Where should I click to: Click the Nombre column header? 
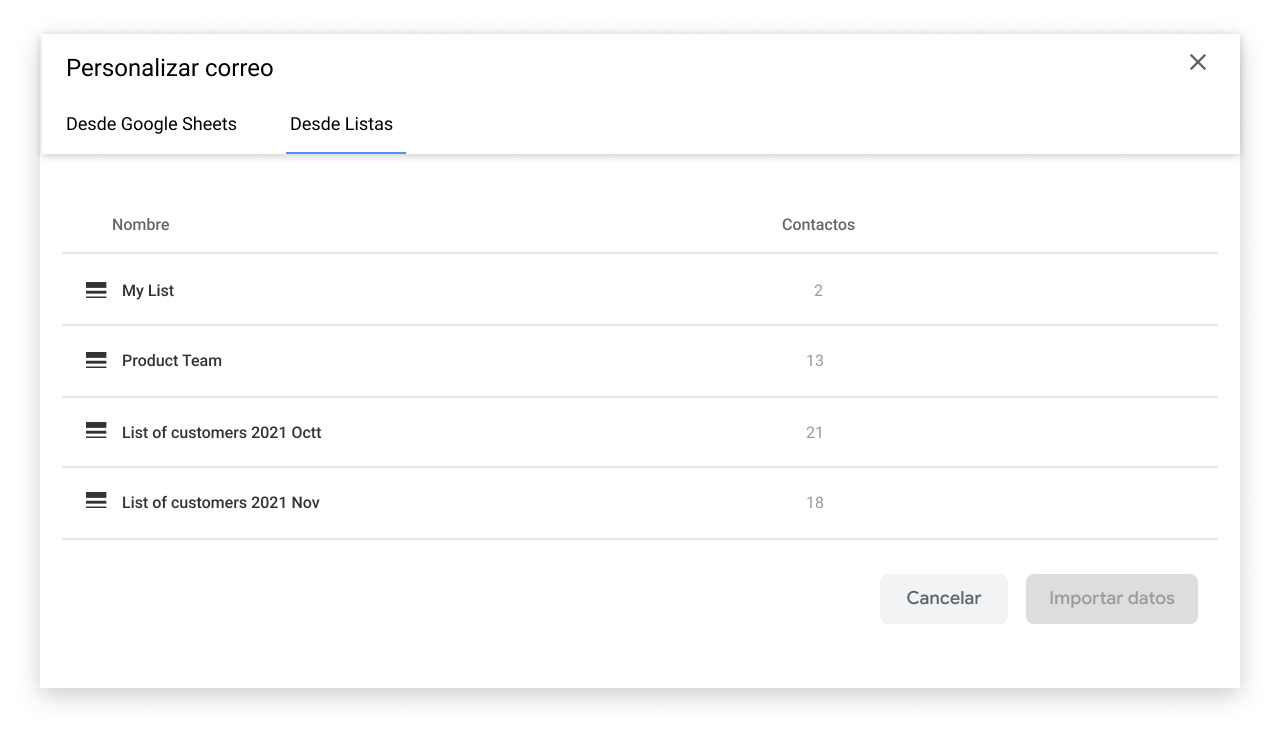[140, 225]
